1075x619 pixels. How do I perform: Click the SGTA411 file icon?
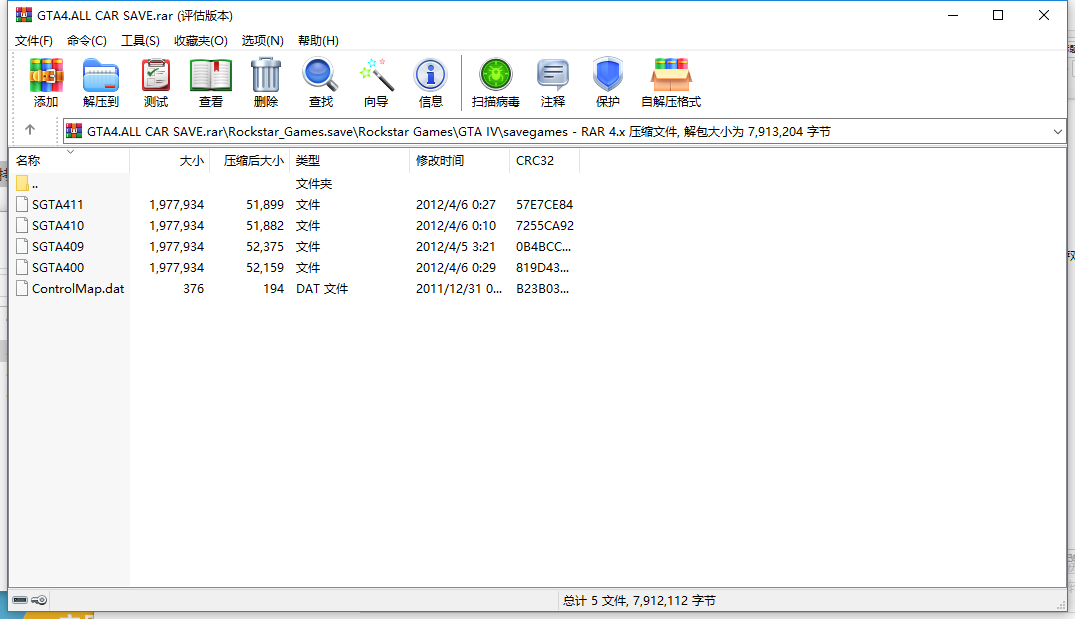coord(22,204)
